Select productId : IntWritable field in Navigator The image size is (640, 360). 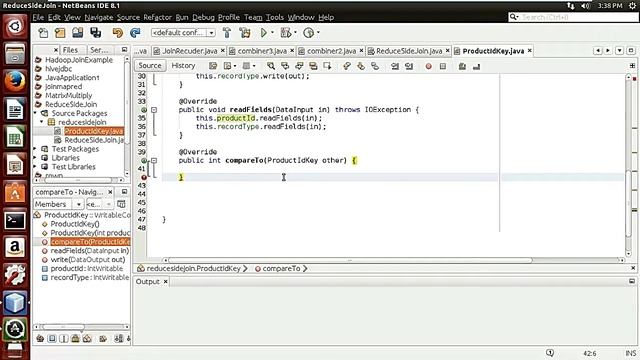pos(87,269)
